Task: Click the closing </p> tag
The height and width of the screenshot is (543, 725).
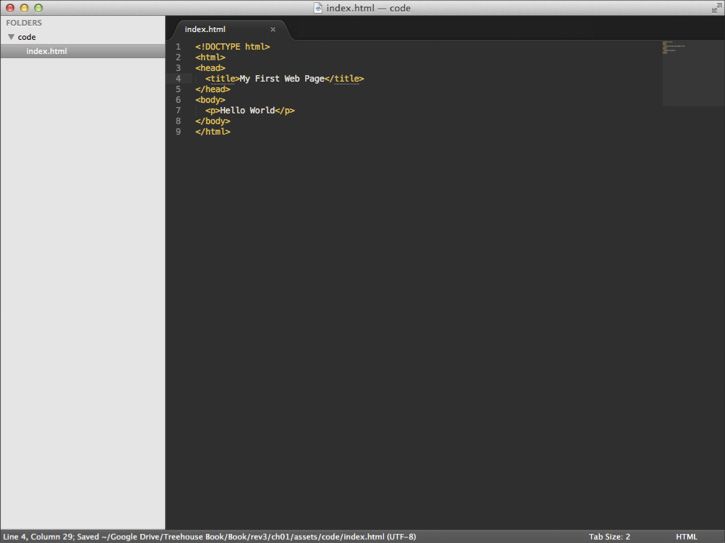Action: click(x=285, y=111)
